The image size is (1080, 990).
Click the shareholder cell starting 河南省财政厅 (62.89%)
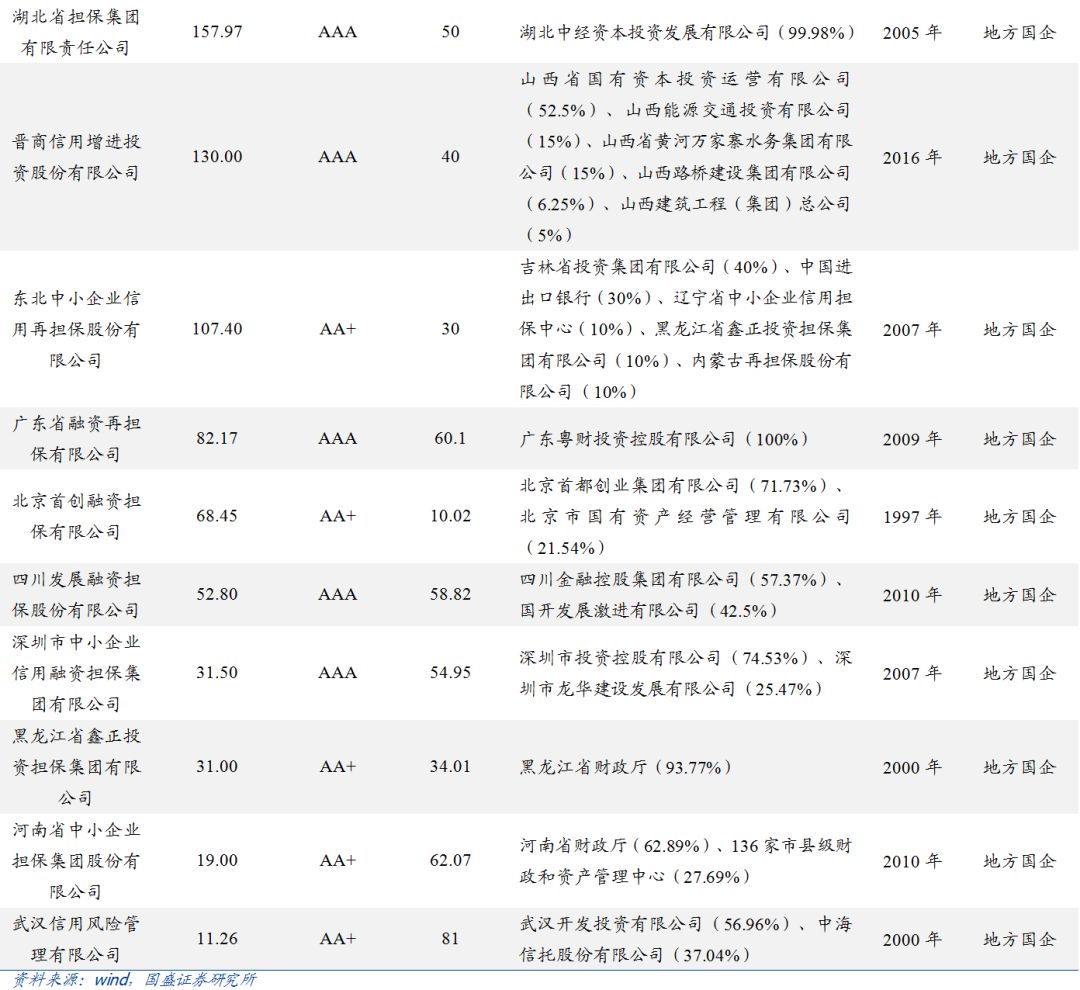coord(686,861)
